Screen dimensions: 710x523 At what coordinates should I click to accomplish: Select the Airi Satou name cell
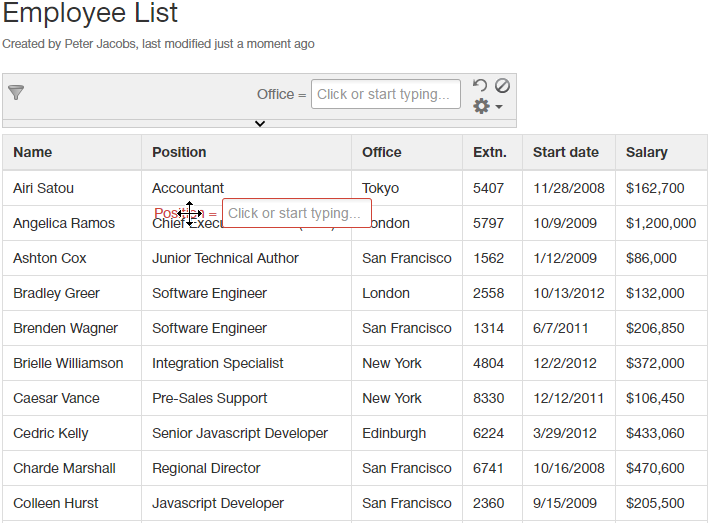tap(43, 188)
